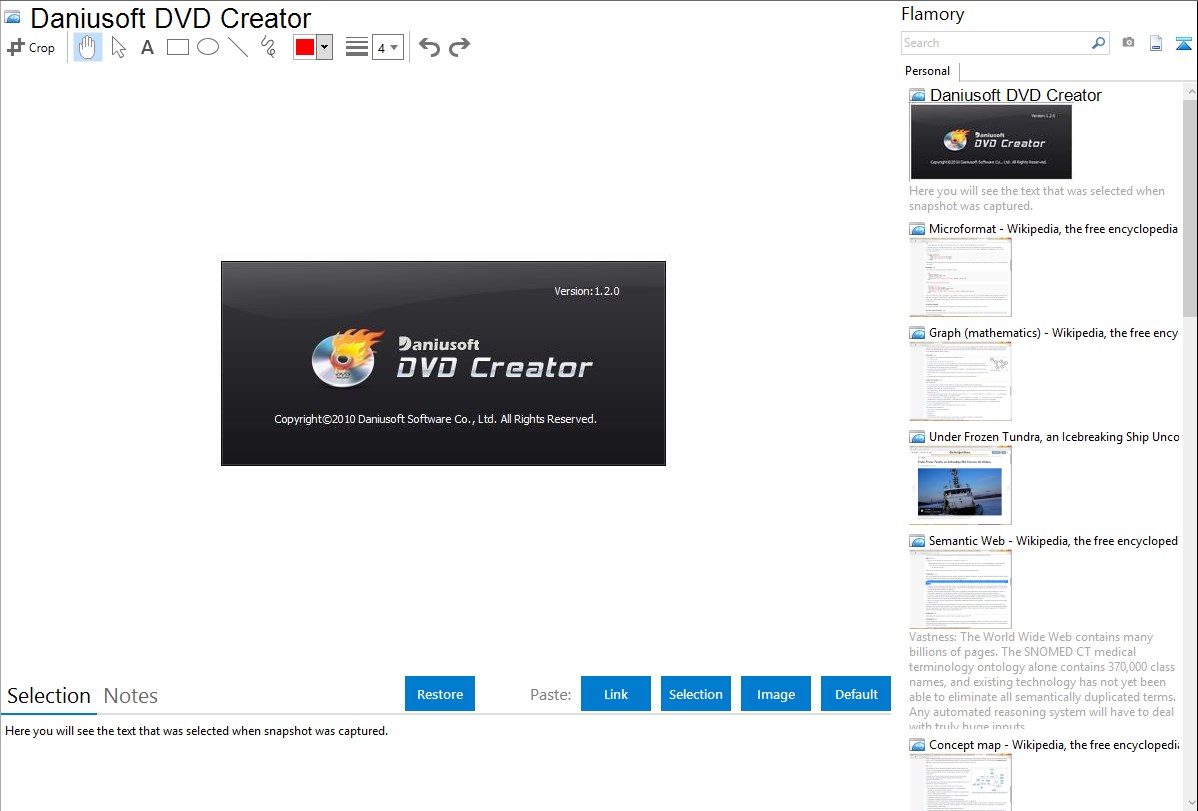The width and height of the screenshot is (1198, 811).
Task: Select the arrow pointer tool
Action: tap(118, 47)
